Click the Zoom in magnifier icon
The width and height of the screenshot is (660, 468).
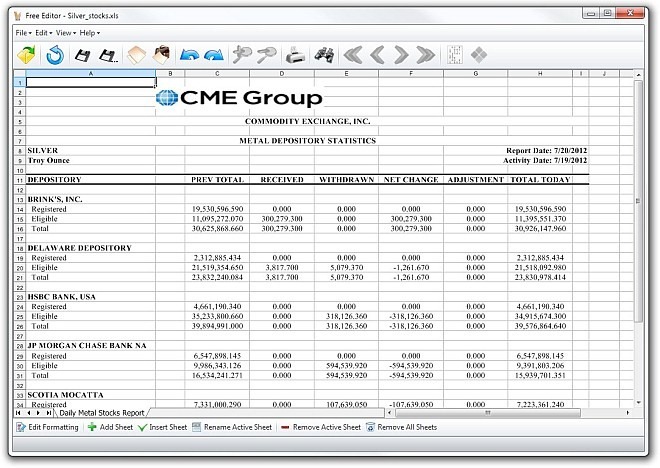242,55
